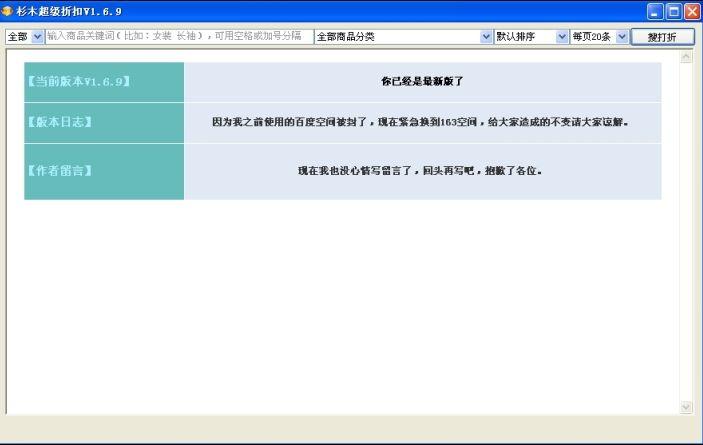The height and width of the screenshot is (445, 703).
Task: Select the 【作者留言】 header cell
Action: pyautogui.click(x=104, y=171)
